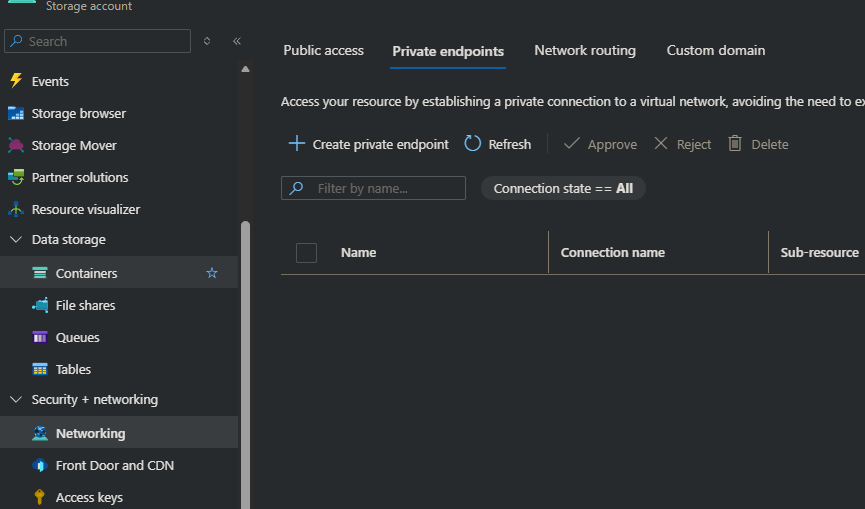Click the Events lightning bolt icon
This screenshot has height=509, width=865.
(15, 81)
